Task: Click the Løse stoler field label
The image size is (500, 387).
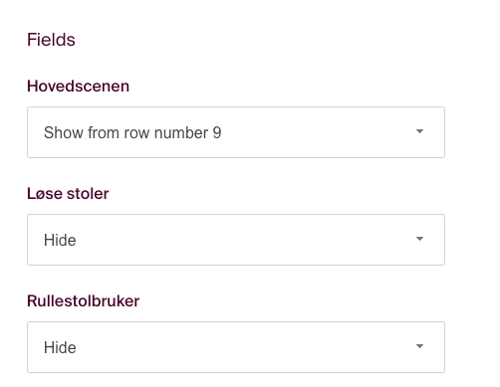Action: tap(68, 194)
